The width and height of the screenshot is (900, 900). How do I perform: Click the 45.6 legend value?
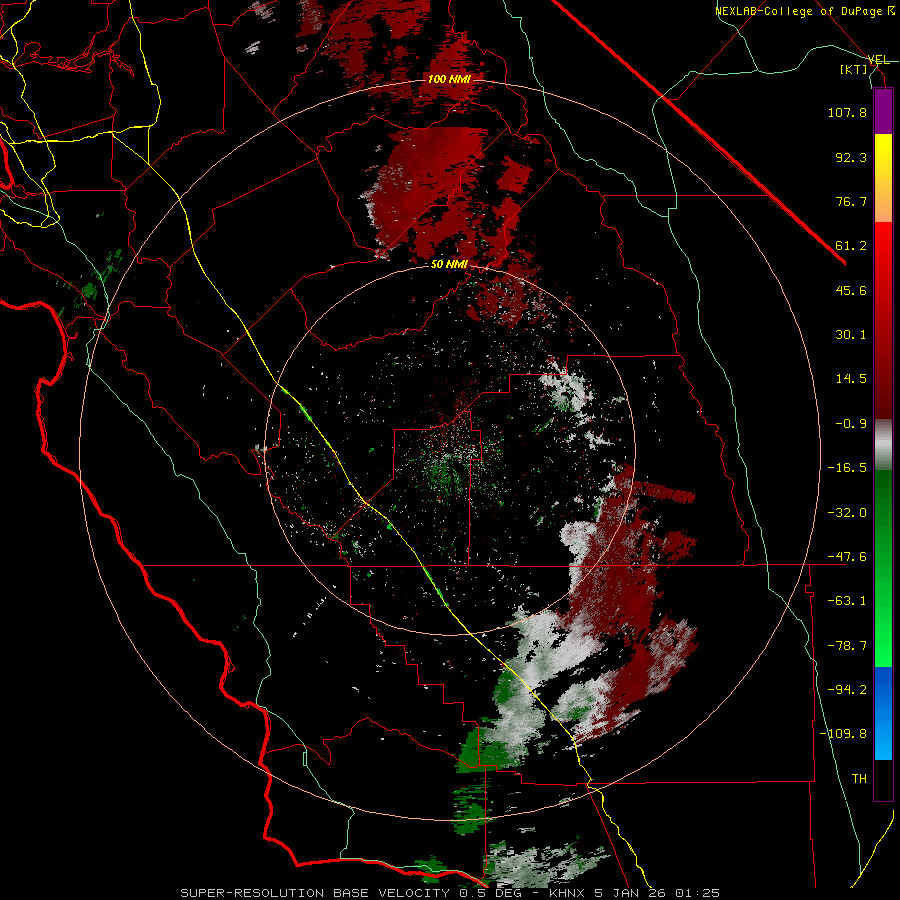click(851, 290)
